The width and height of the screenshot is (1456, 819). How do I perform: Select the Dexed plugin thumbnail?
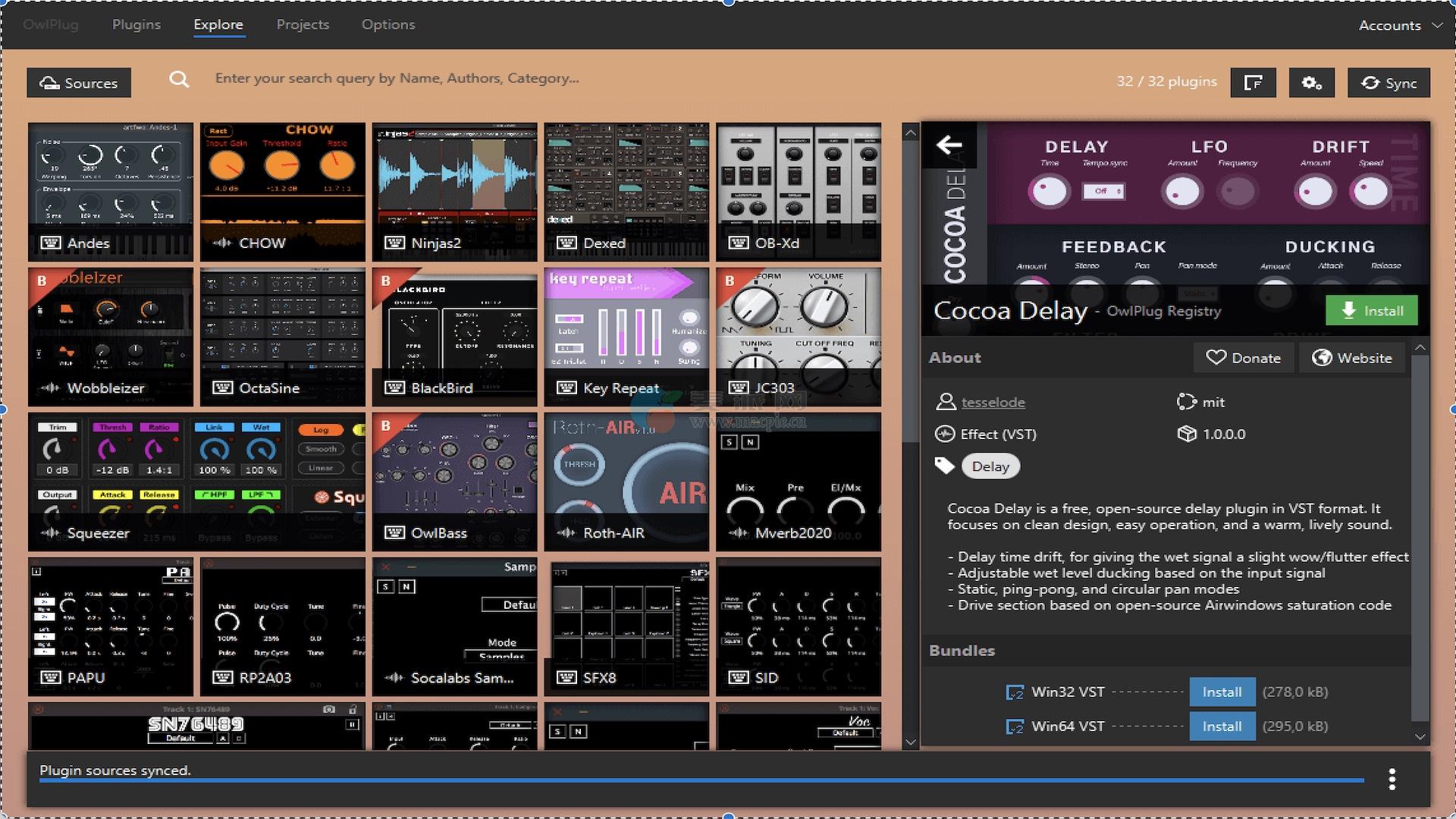(x=626, y=191)
